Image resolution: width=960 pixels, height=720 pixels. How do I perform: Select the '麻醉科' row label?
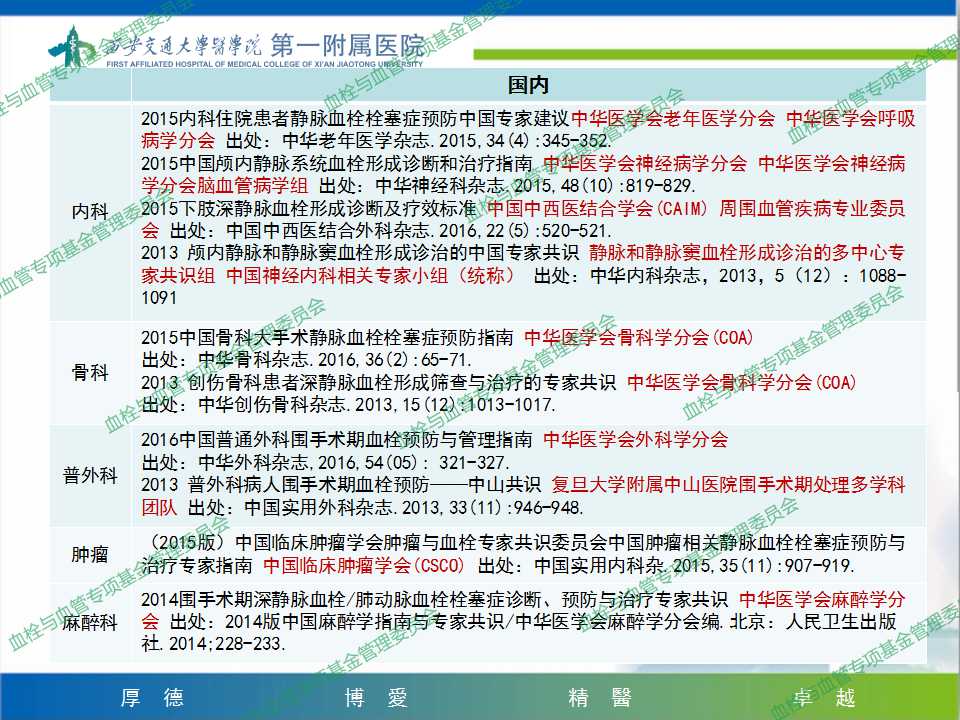coord(90,623)
